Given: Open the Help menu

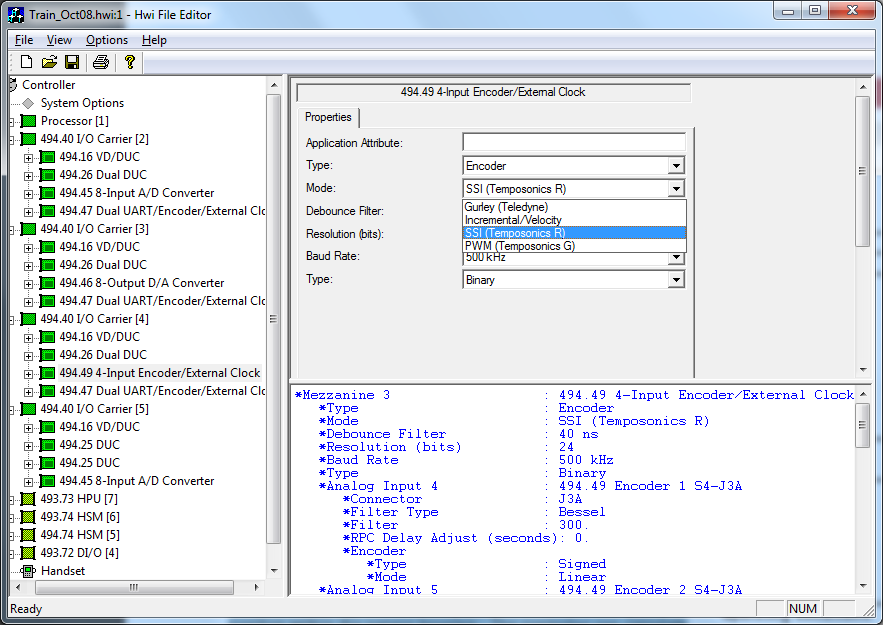Looking at the screenshot, I should click(154, 40).
